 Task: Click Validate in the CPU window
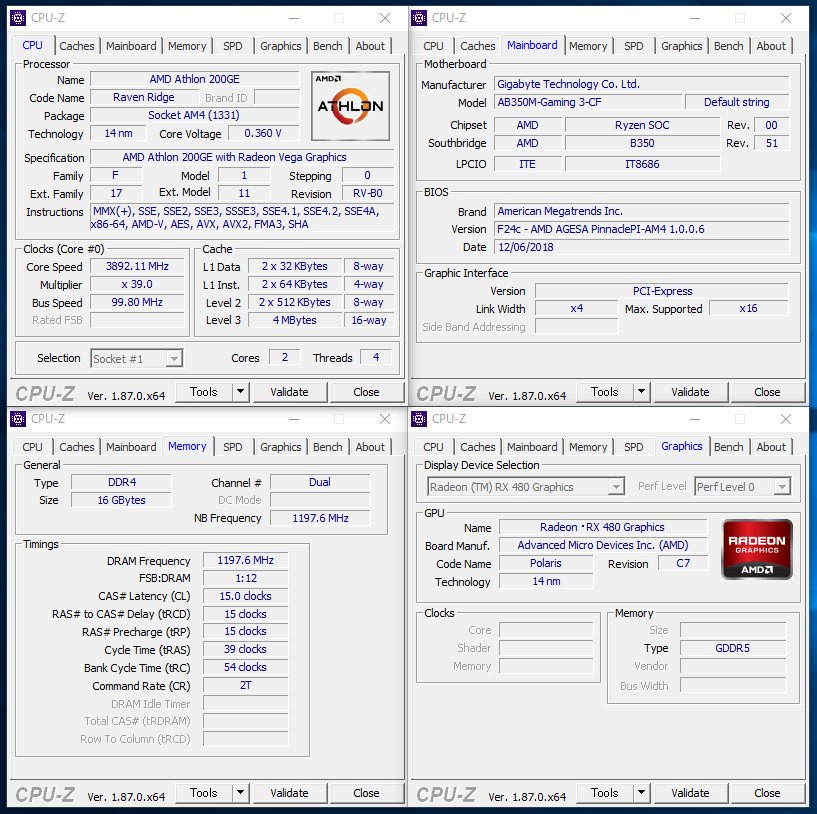(x=290, y=392)
